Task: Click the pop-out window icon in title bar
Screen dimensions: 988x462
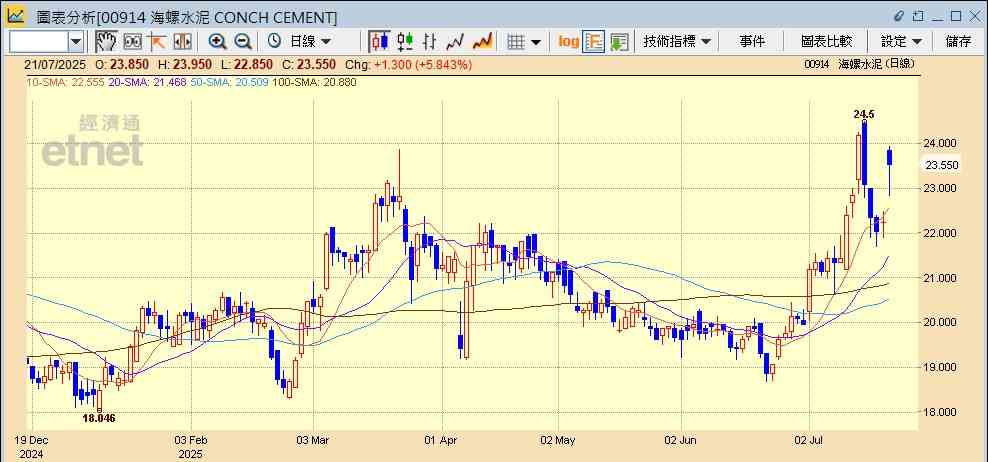Action: (919, 16)
